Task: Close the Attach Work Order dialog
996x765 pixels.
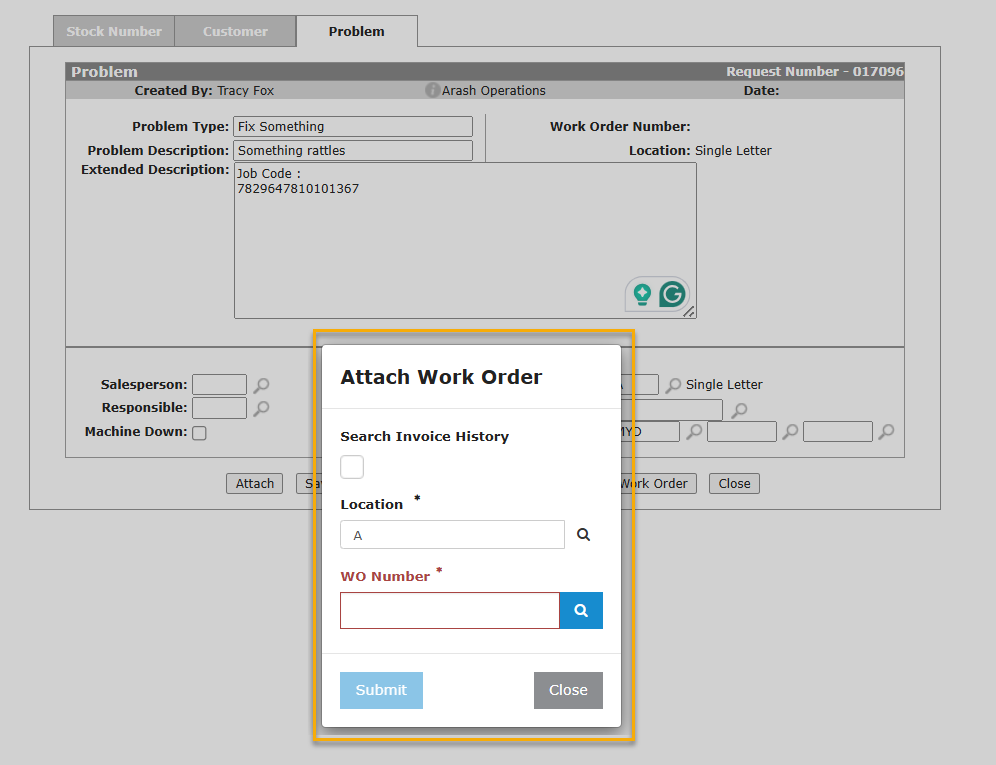Action: point(568,690)
